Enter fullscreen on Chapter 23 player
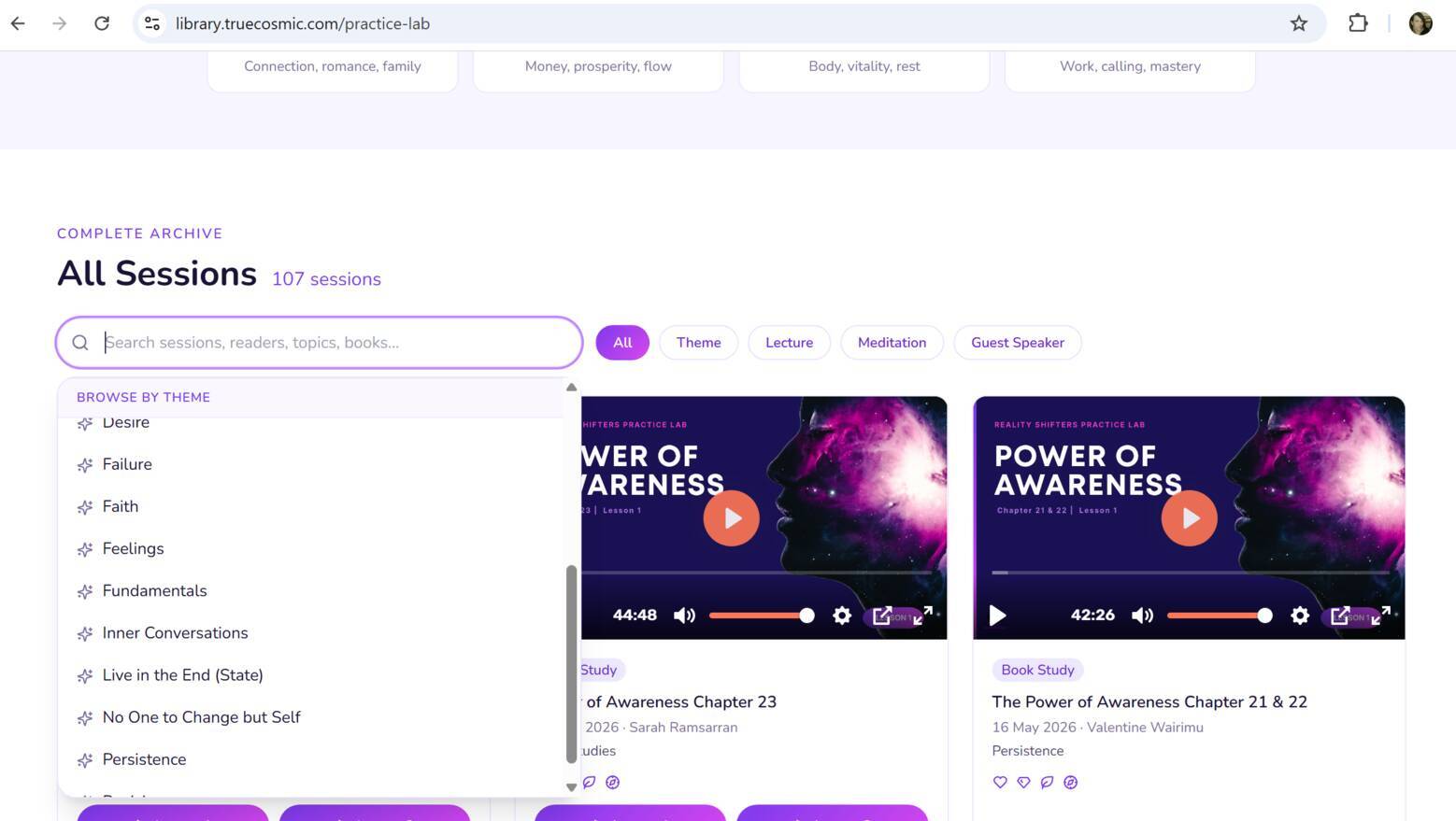The image size is (1456, 821). click(923, 615)
